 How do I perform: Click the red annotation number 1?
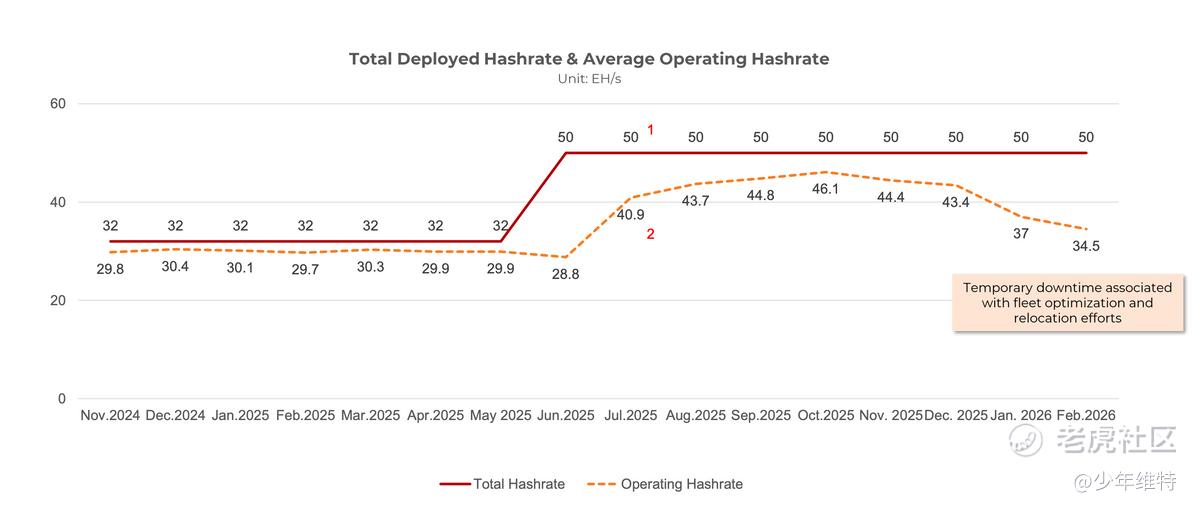coord(650,130)
